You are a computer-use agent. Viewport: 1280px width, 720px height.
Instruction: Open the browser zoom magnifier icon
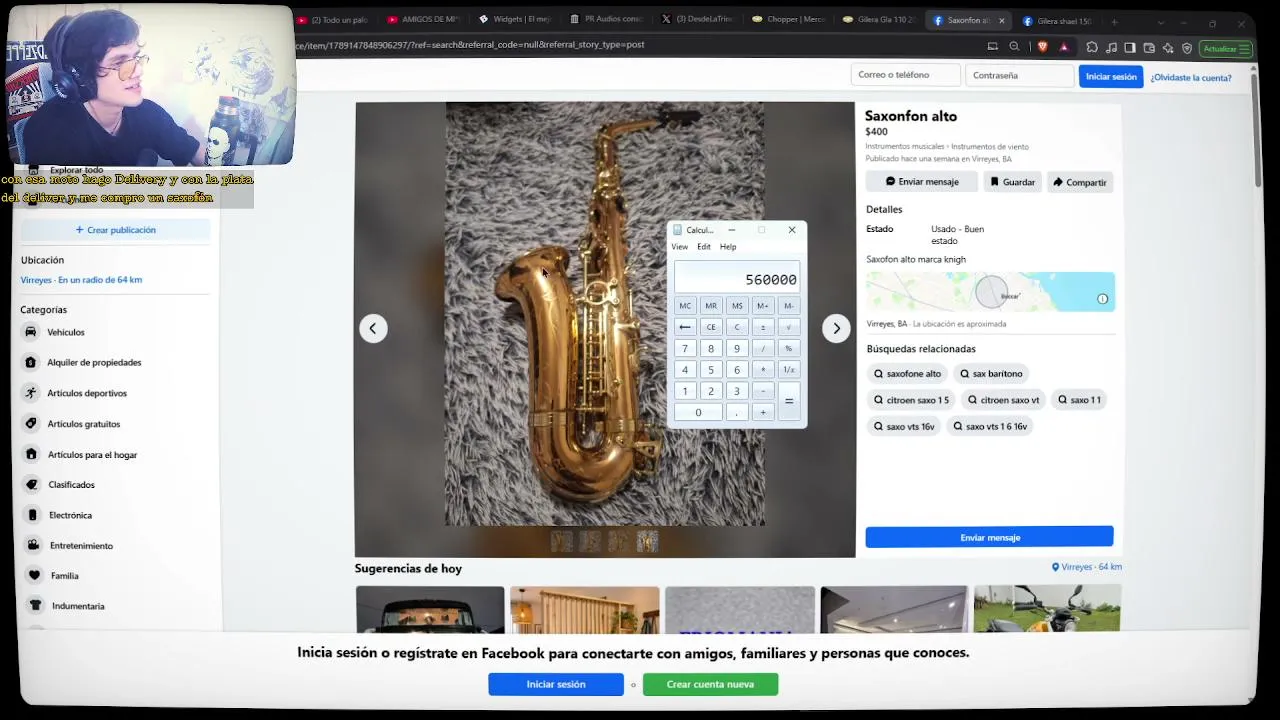1014,47
